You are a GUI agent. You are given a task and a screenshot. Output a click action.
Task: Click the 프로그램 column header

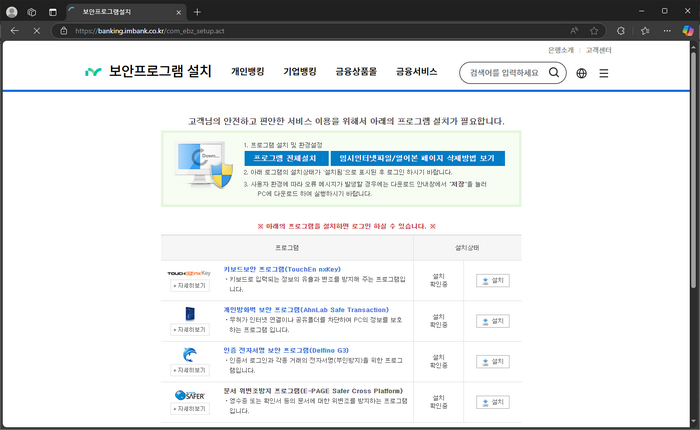pyautogui.click(x=287, y=248)
